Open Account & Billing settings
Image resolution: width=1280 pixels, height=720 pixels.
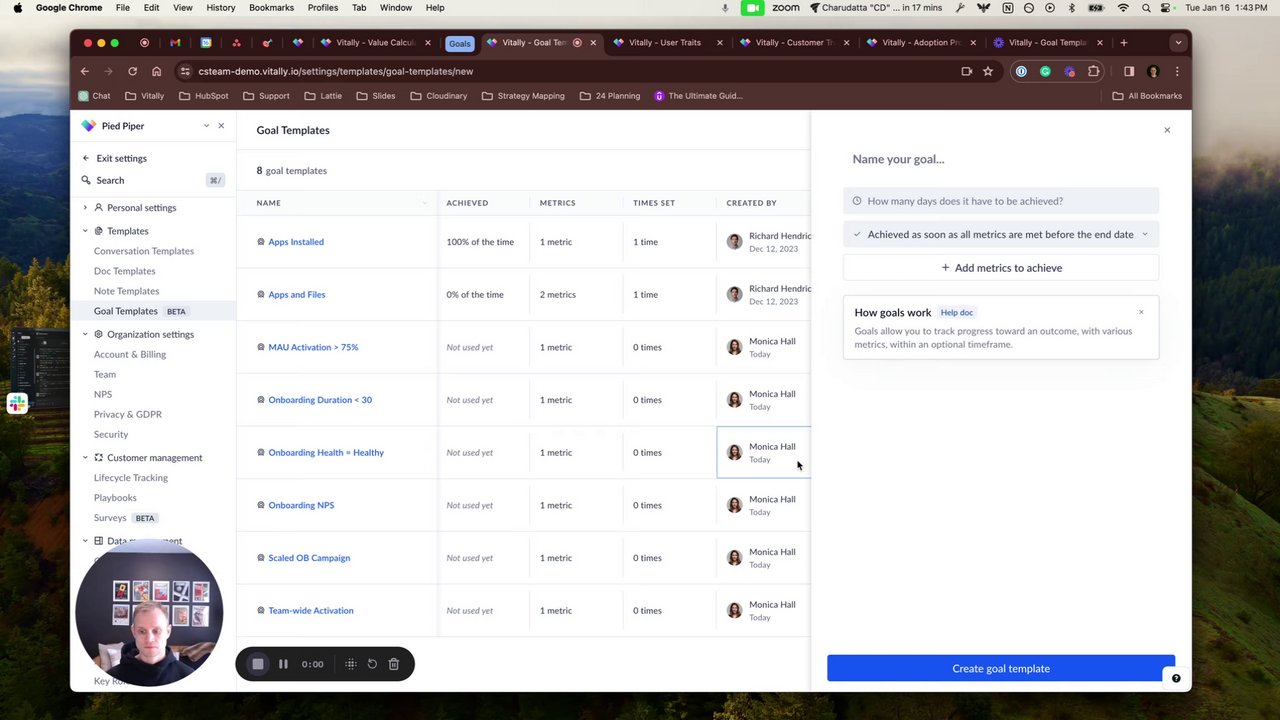tap(130, 354)
